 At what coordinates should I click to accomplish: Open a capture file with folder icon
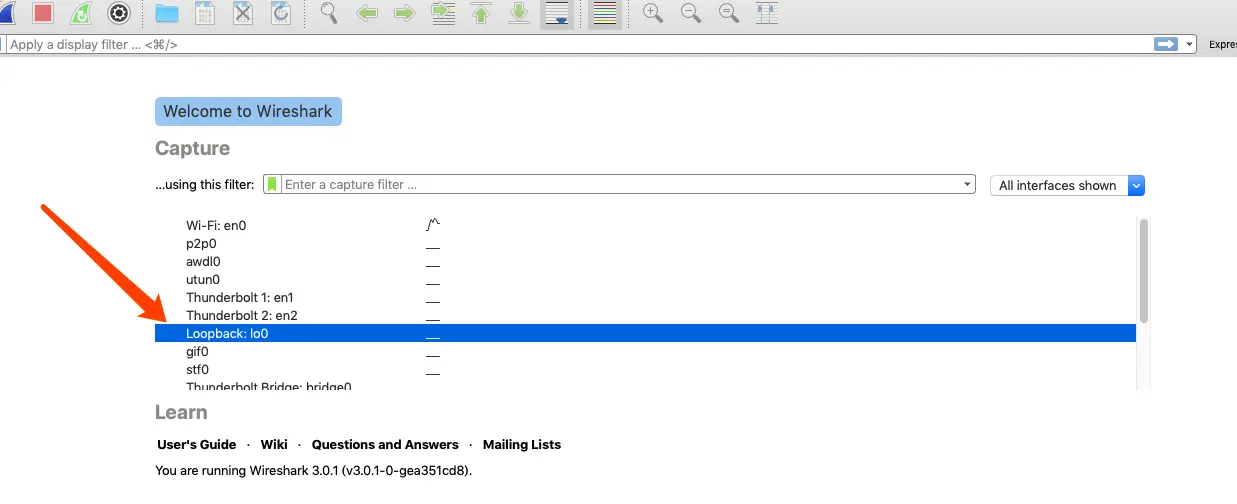tap(166, 13)
